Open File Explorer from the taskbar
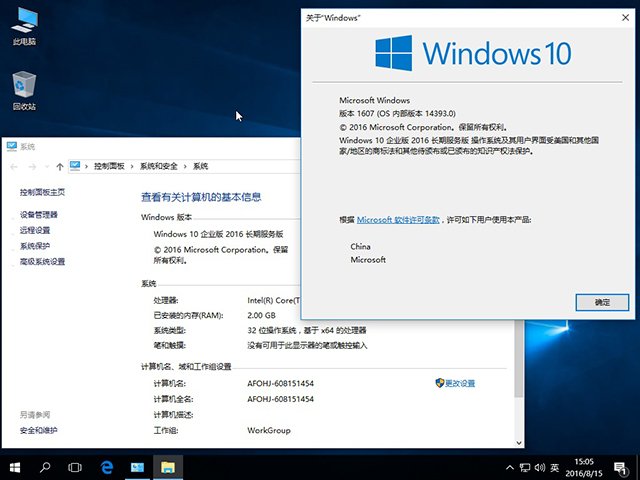Image resolution: width=640 pixels, height=480 pixels. point(168,467)
